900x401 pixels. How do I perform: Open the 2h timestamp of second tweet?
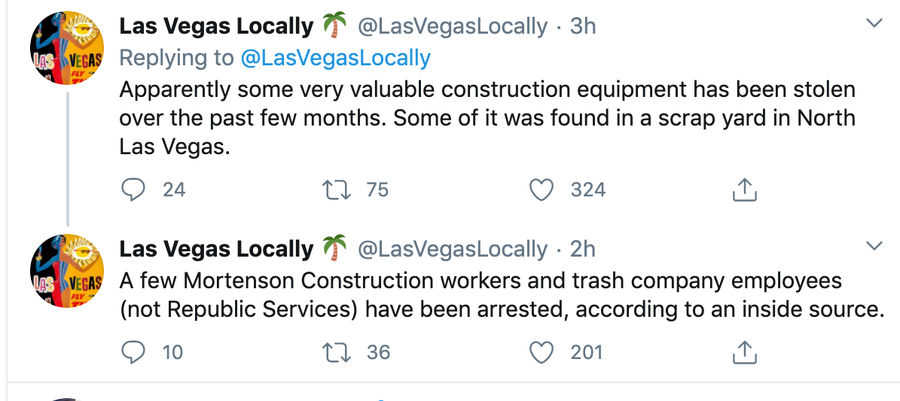click(583, 249)
